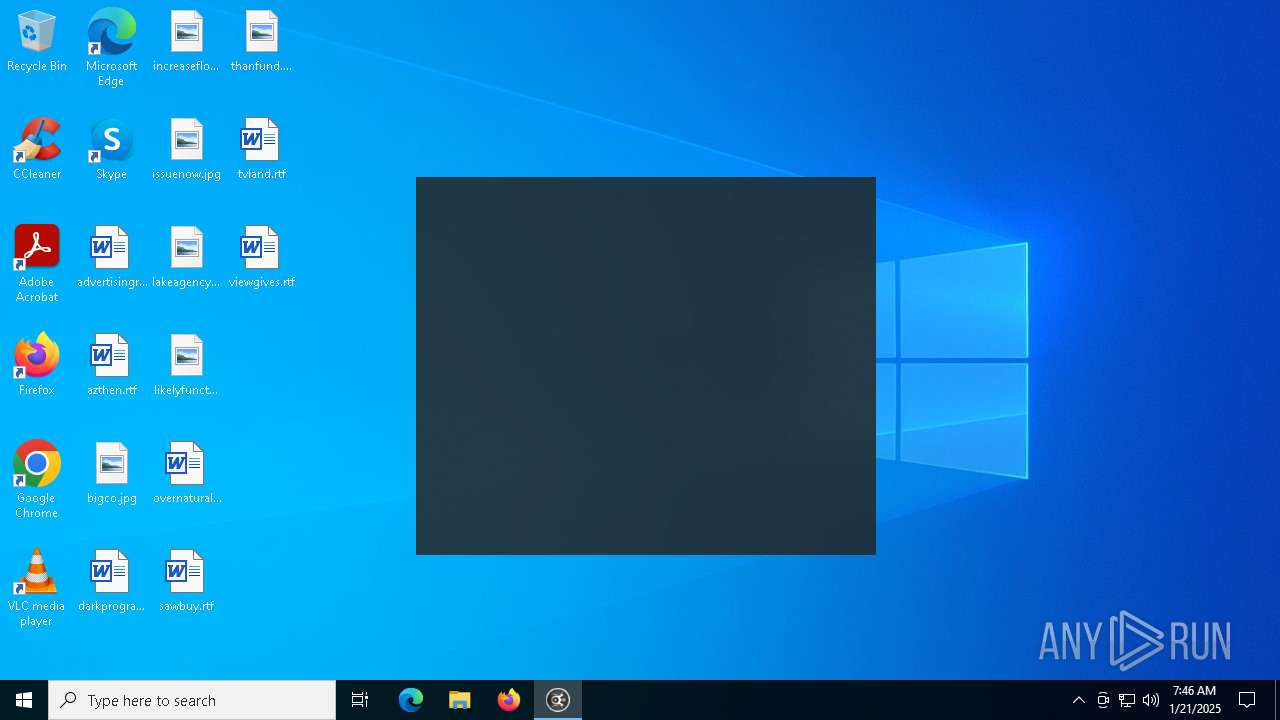
Task: Open the CCleaner desktop shortcut
Action: click(x=37, y=150)
